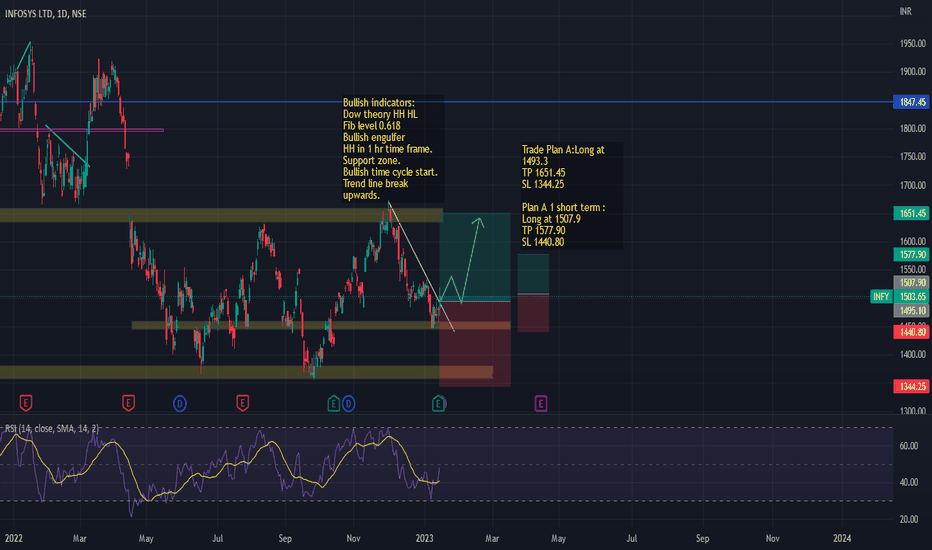Click the 40.00 RSI axis label
Image resolution: width=932 pixels, height=550 pixels.
pyautogui.click(x=909, y=482)
